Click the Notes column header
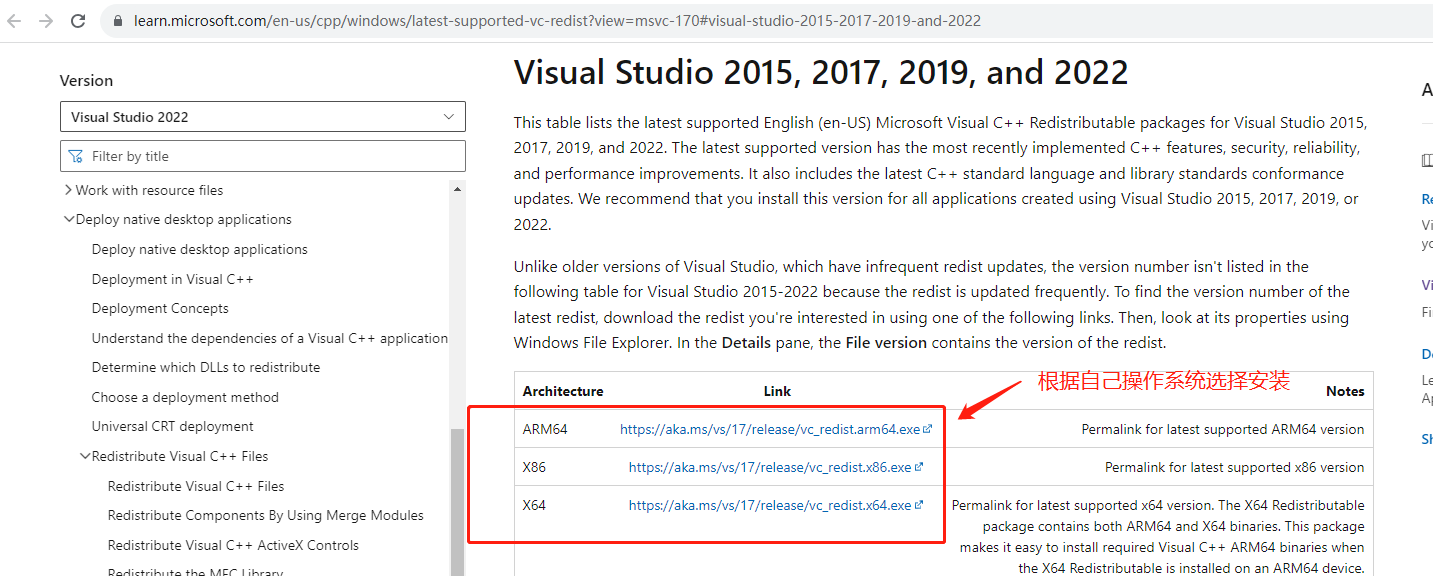This screenshot has height=576, width=1433. point(1345,391)
